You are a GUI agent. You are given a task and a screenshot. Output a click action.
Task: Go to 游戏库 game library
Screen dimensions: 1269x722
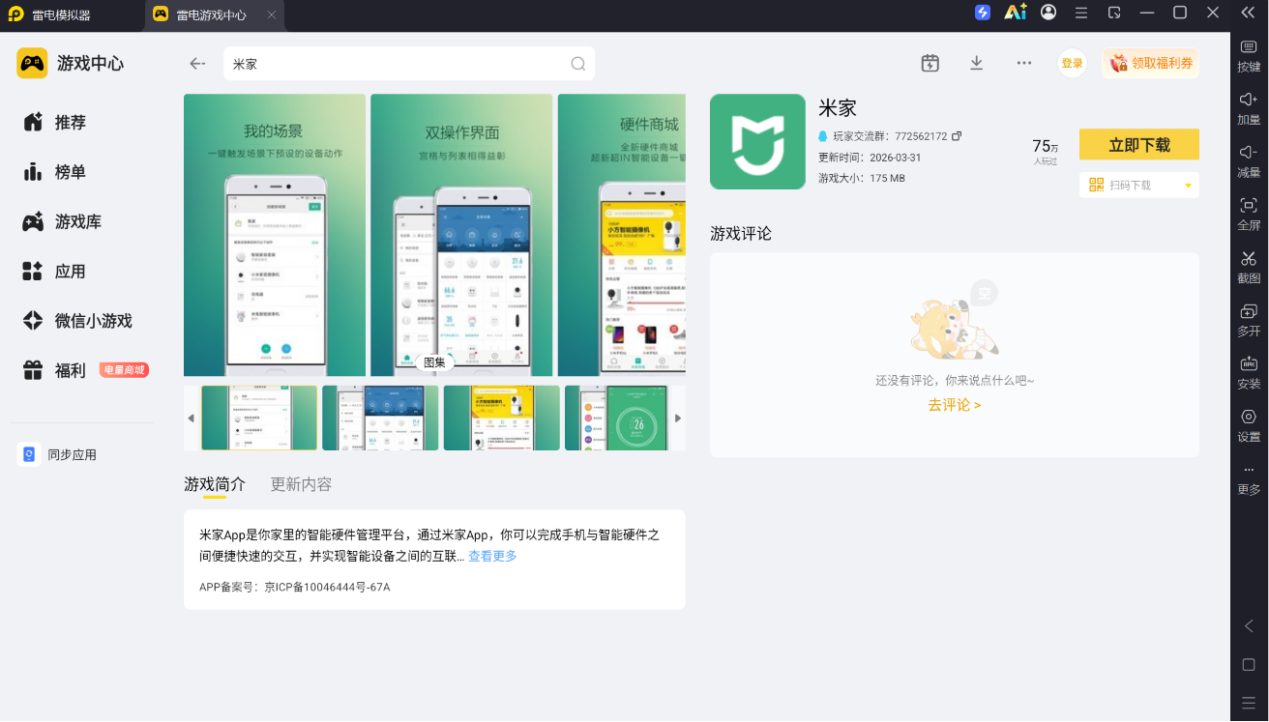click(62, 222)
